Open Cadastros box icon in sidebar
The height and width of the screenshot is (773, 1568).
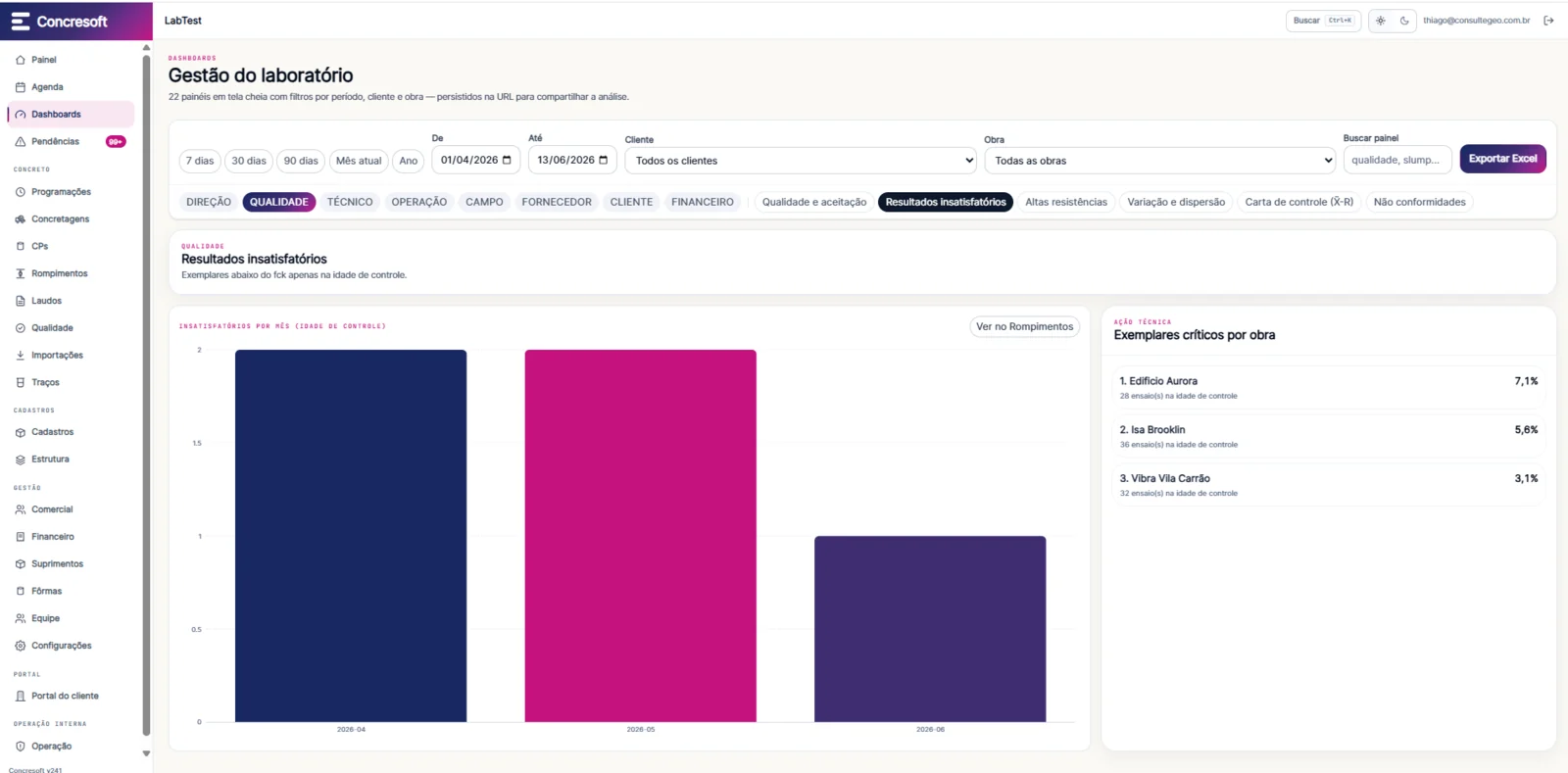coord(20,432)
